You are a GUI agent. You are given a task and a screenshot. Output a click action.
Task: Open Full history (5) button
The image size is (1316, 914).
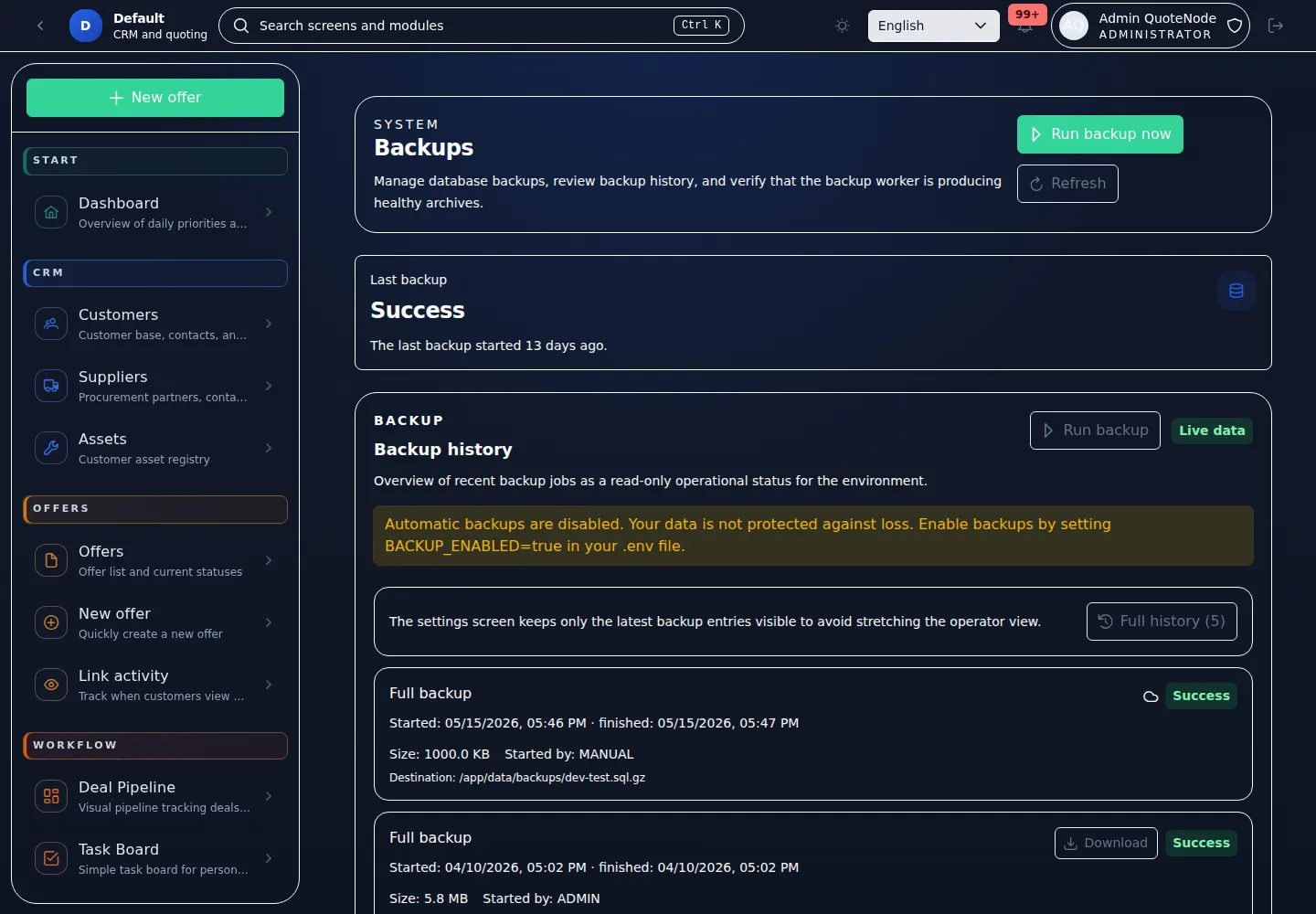[1162, 622]
